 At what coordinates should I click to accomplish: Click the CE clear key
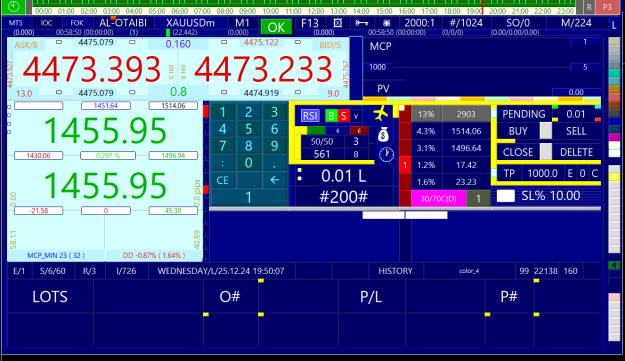coord(222,180)
